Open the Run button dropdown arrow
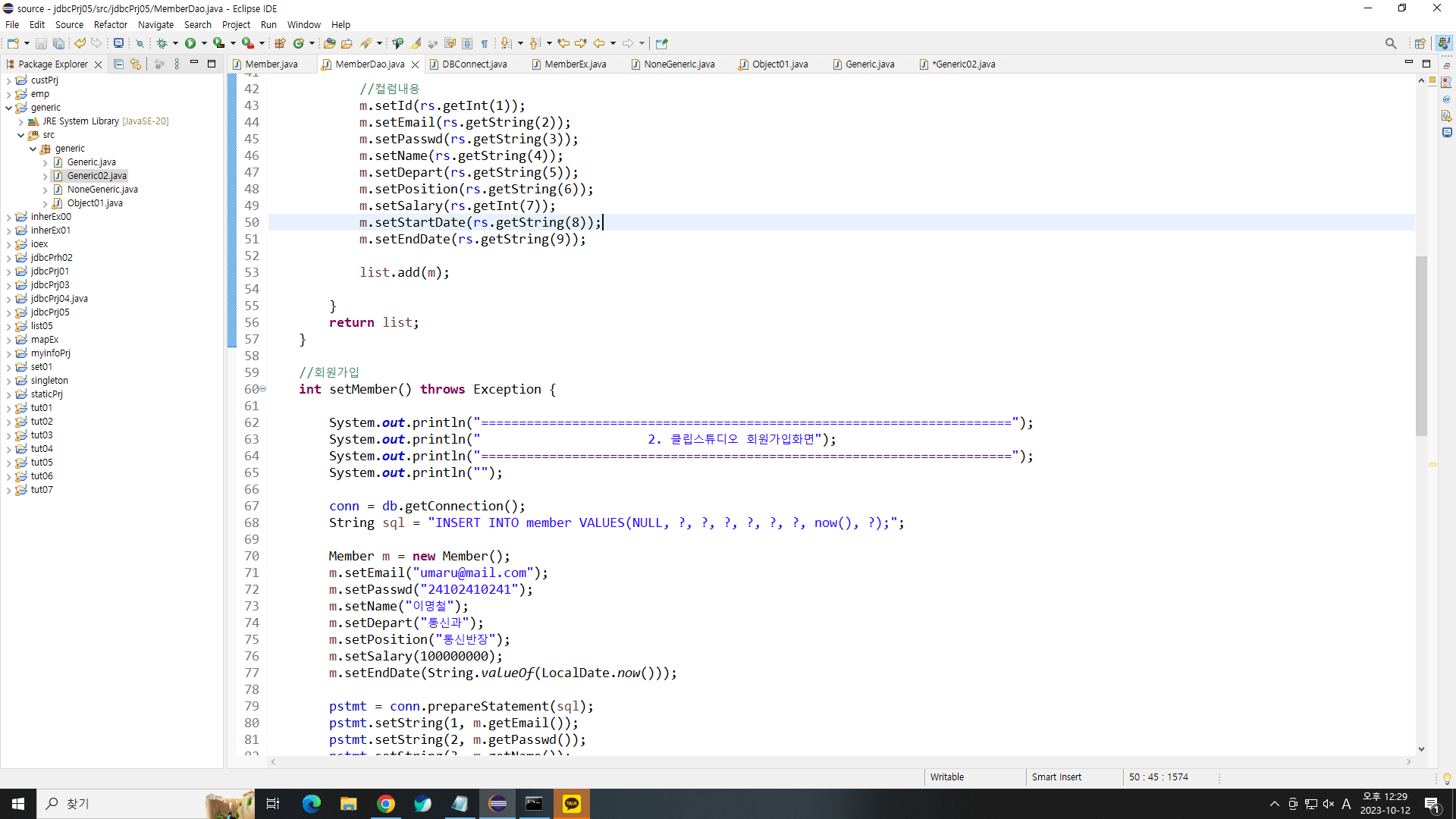The image size is (1456, 819). [204, 43]
